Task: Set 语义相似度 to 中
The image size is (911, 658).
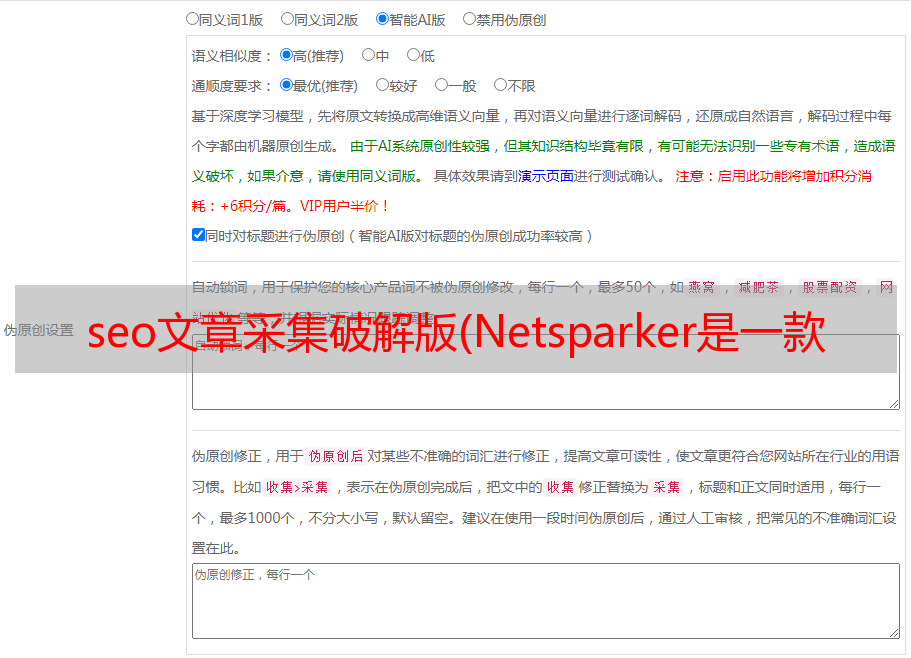Action: 368,55
